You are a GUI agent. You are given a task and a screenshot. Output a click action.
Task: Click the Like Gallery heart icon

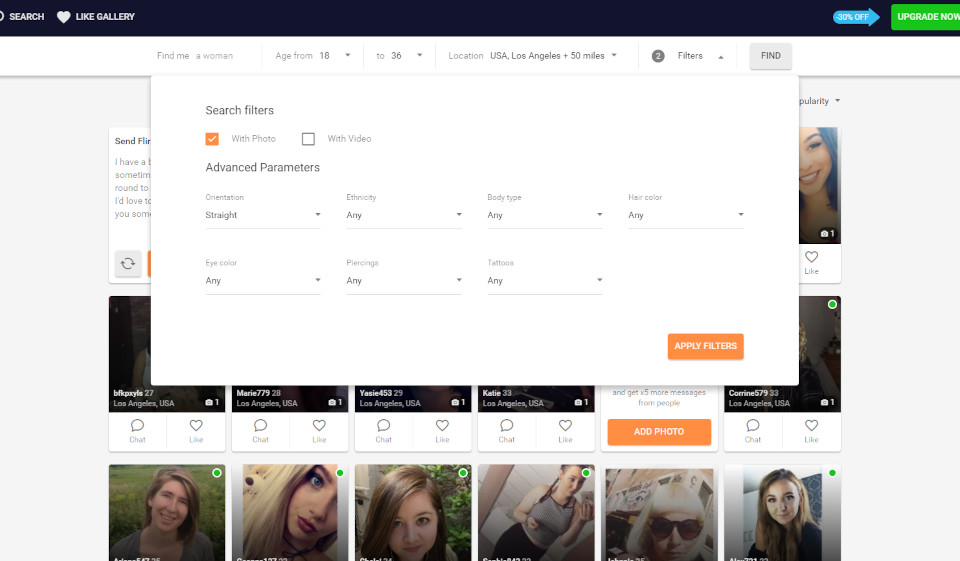pyautogui.click(x=64, y=17)
